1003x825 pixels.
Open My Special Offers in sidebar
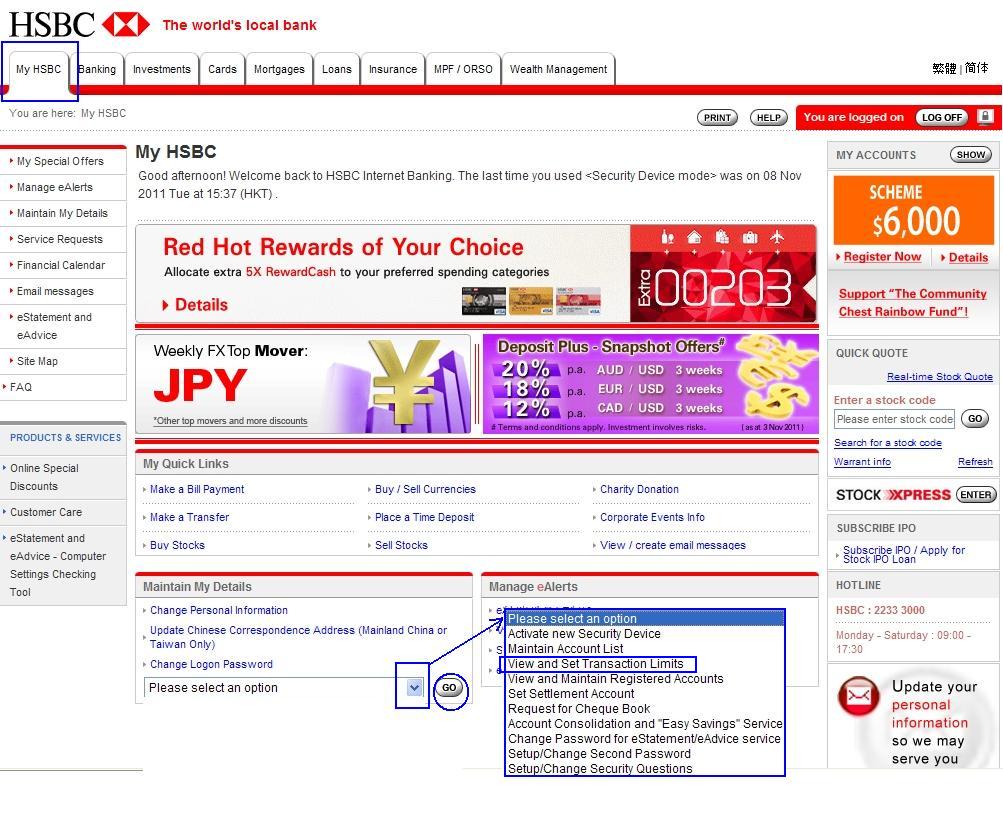[x=60, y=161]
